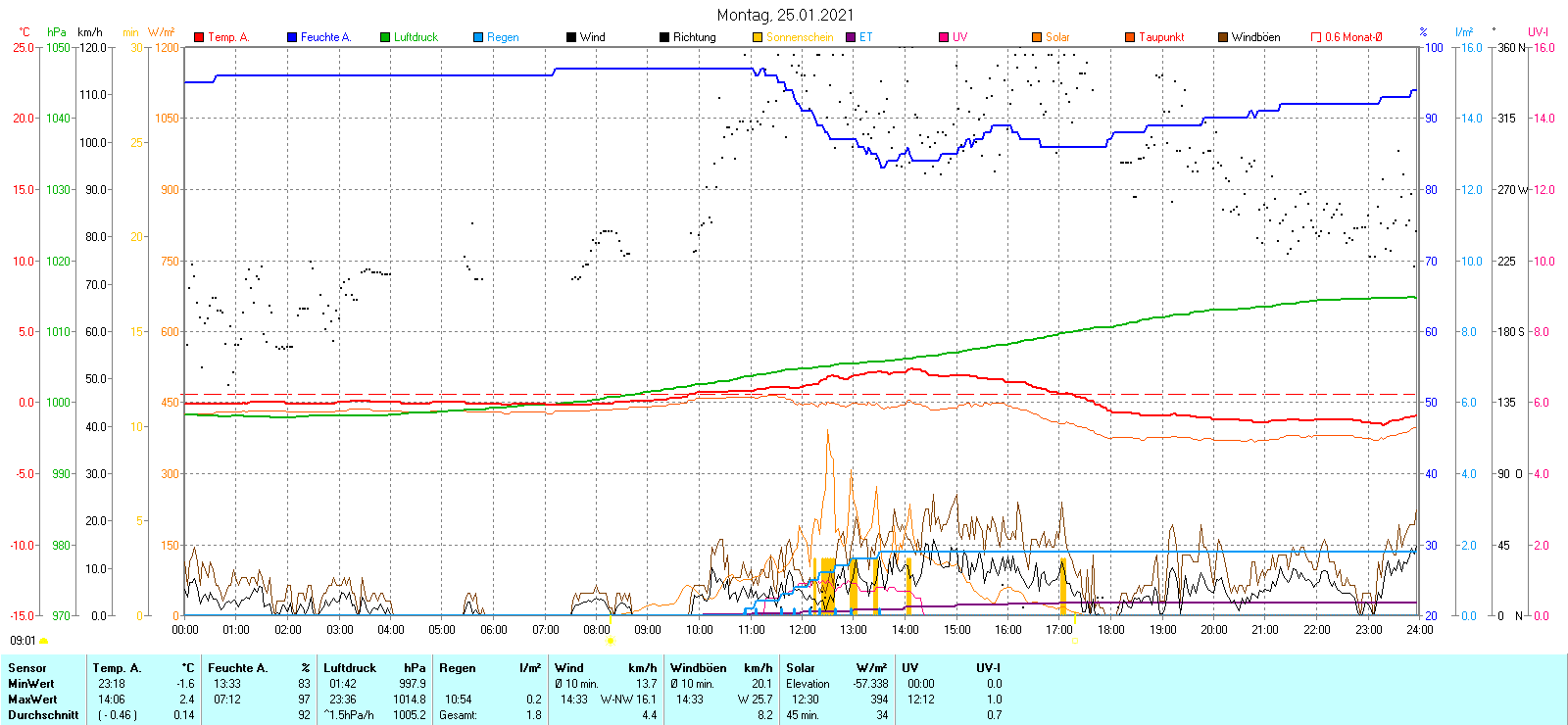1568x725 pixels.
Task: Click the 24:00 time axis label
Action: coord(1419,630)
